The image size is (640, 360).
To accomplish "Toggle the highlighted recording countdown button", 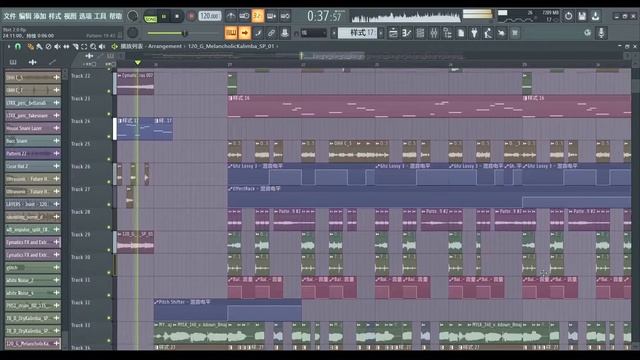I will tap(258, 16).
